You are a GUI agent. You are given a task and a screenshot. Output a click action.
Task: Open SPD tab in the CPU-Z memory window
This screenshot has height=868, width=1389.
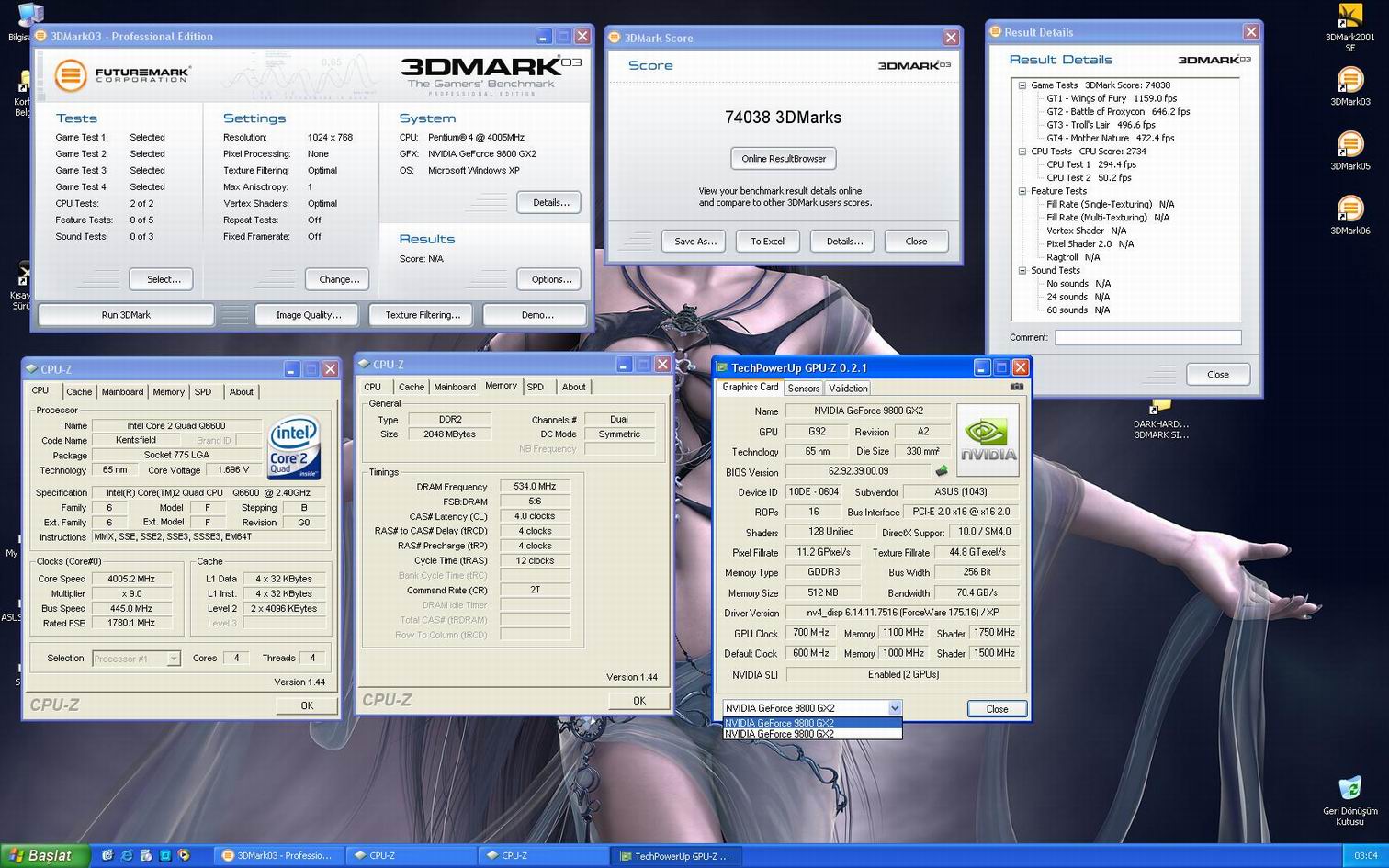pyautogui.click(x=536, y=387)
